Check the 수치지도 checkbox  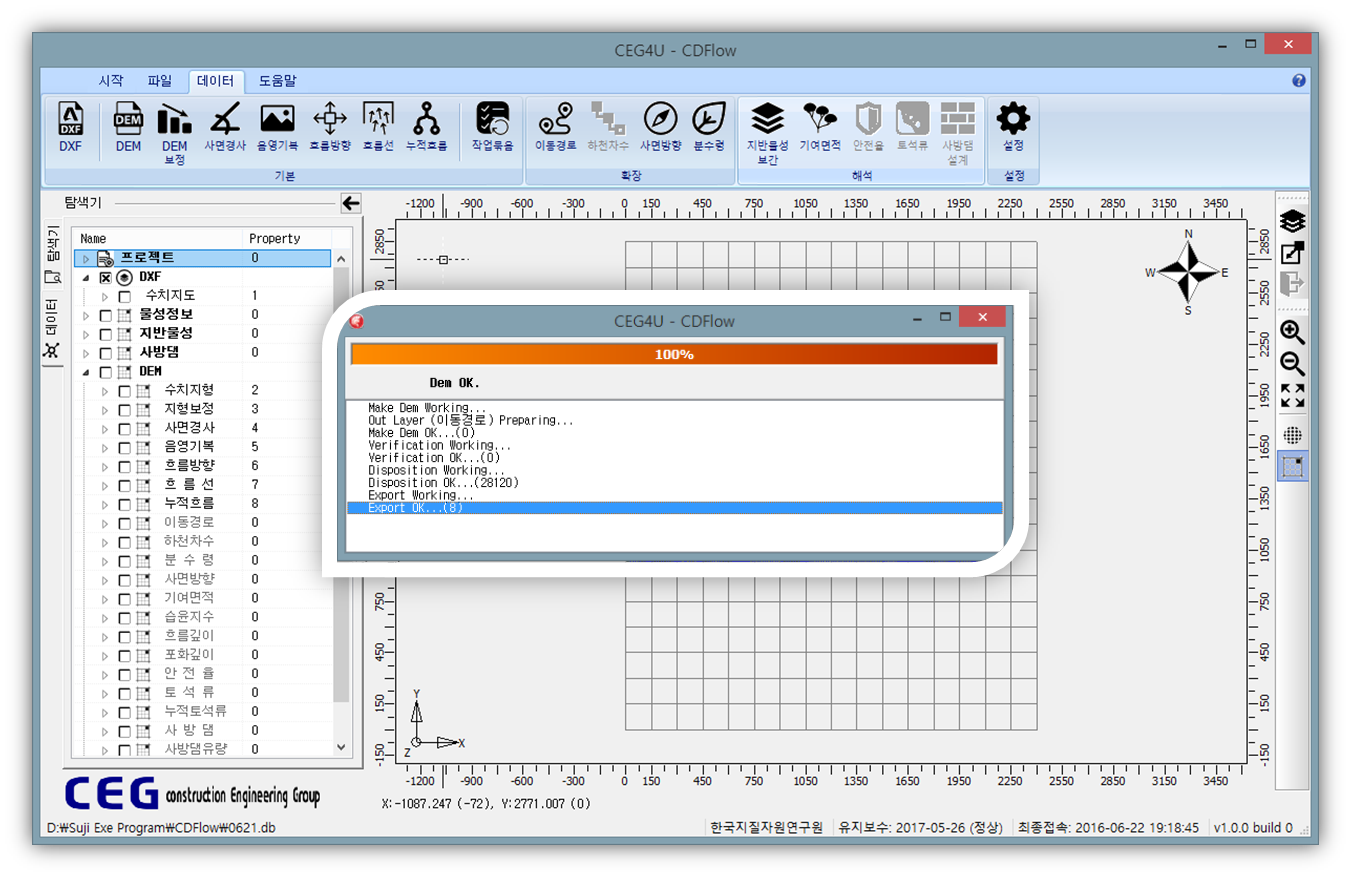point(124,296)
